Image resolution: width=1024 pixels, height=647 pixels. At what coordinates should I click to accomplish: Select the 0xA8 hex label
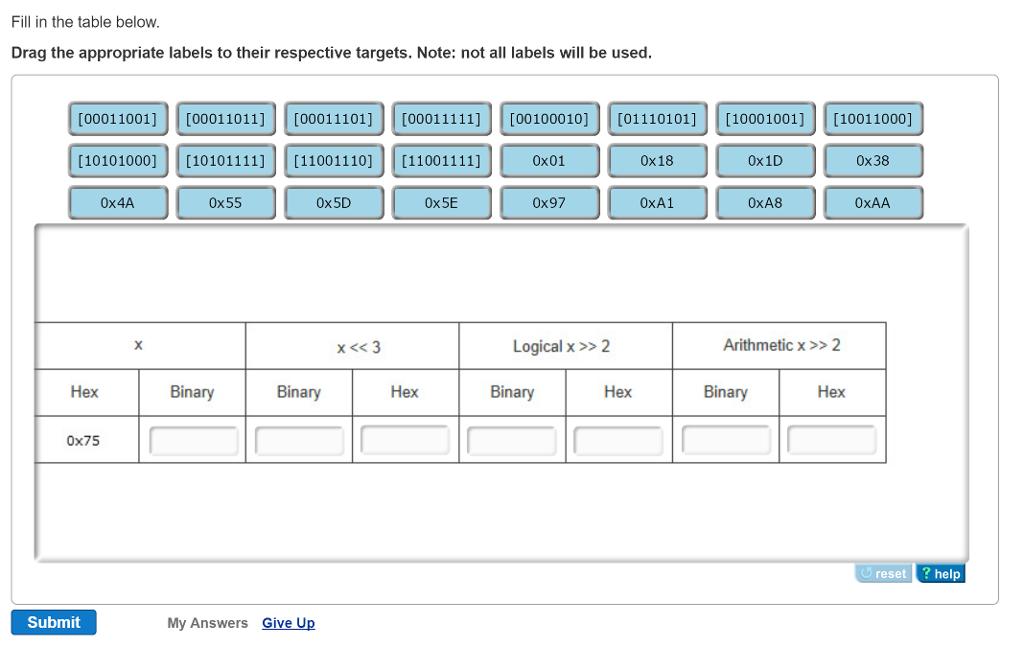765,202
